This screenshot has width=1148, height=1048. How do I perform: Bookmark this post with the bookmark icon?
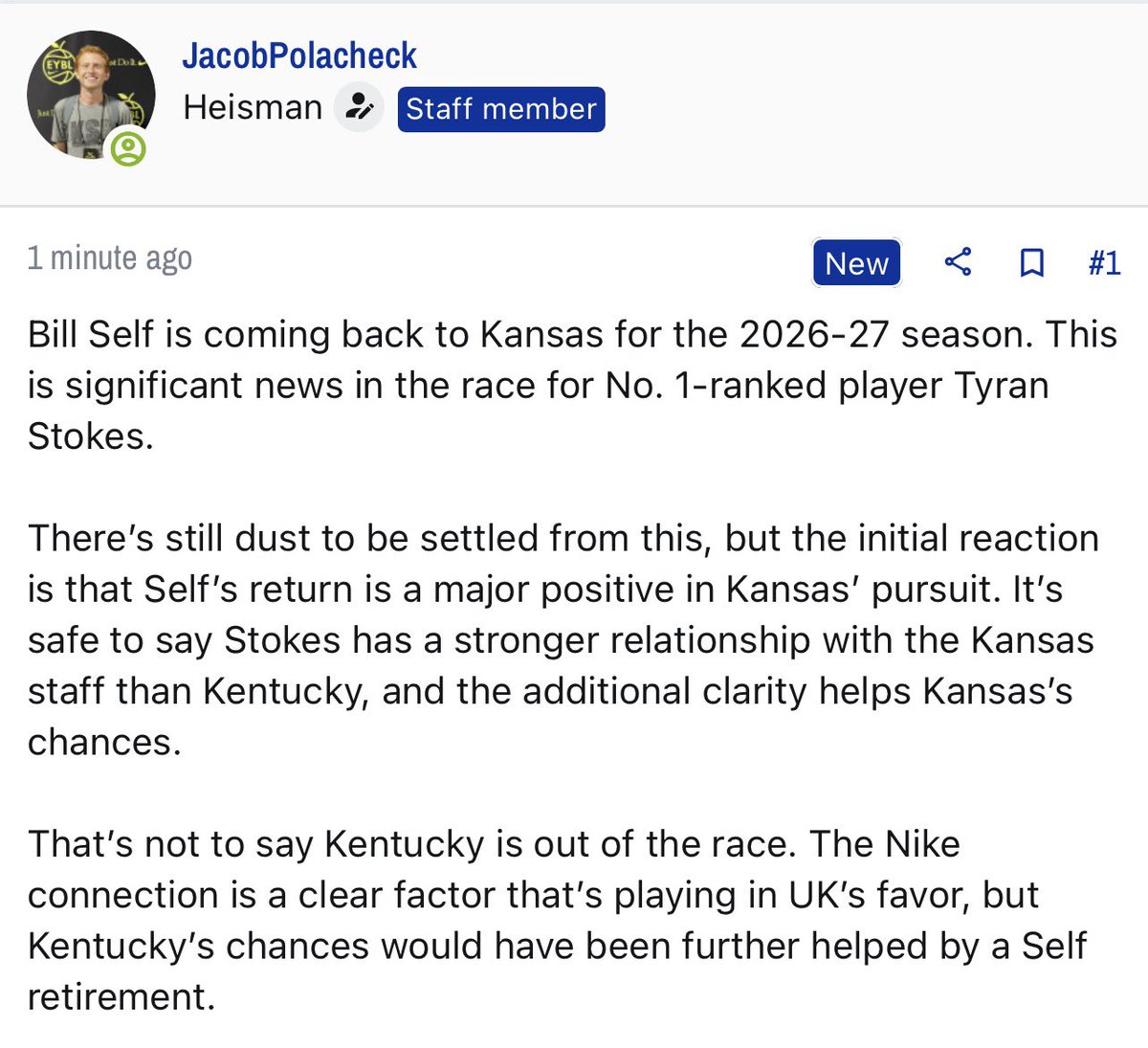coord(1031,262)
